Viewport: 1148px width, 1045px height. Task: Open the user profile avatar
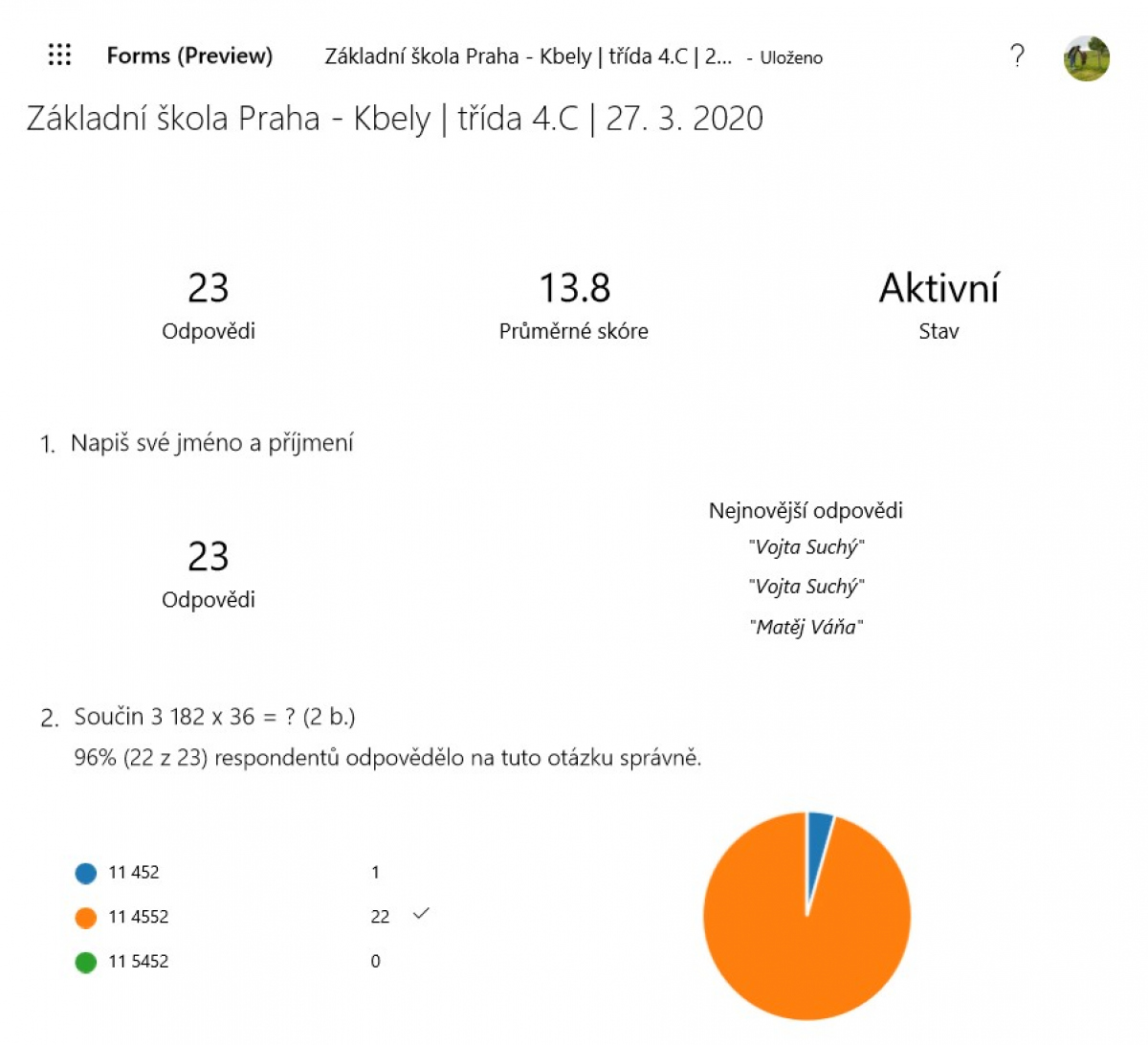click(1087, 58)
